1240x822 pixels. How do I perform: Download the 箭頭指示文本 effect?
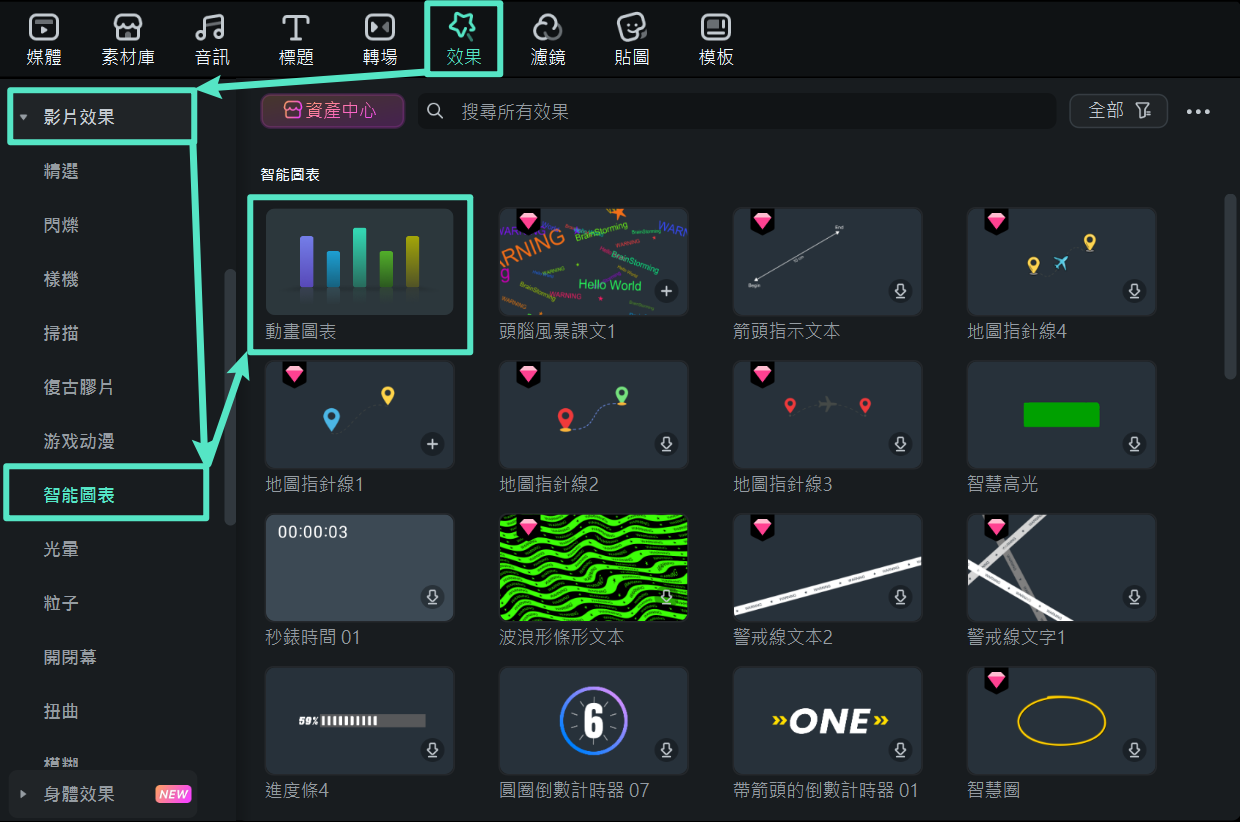(x=900, y=291)
